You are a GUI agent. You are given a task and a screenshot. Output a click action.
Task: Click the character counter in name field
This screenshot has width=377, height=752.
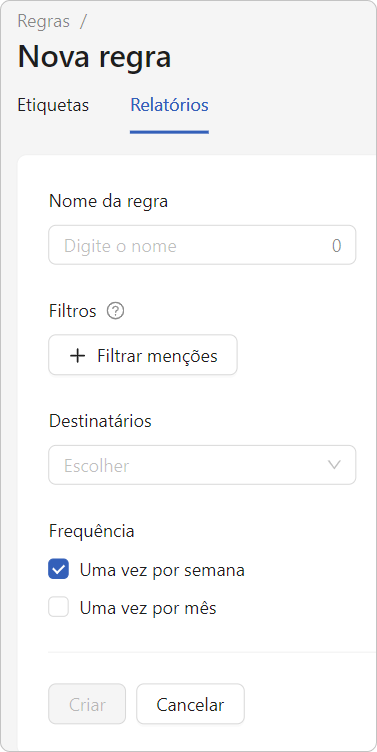click(x=337, y=246)
